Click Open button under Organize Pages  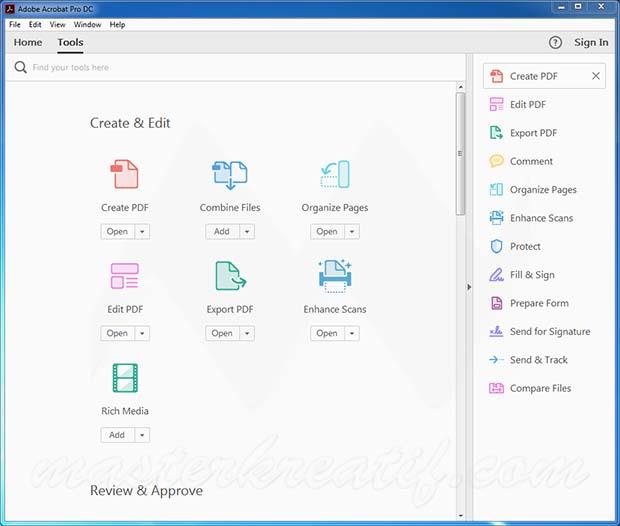coord(327,231)
